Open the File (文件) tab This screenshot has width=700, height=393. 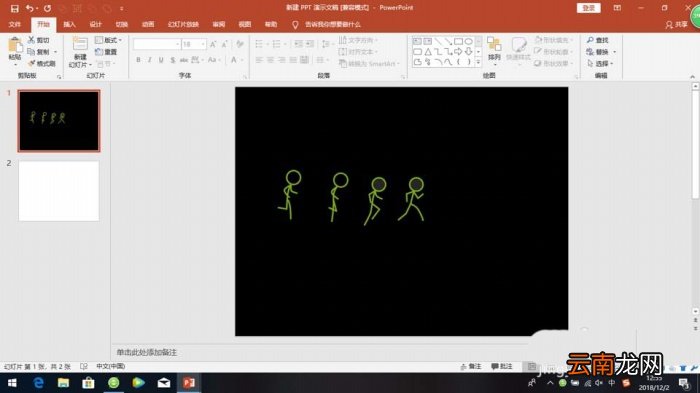15,25
